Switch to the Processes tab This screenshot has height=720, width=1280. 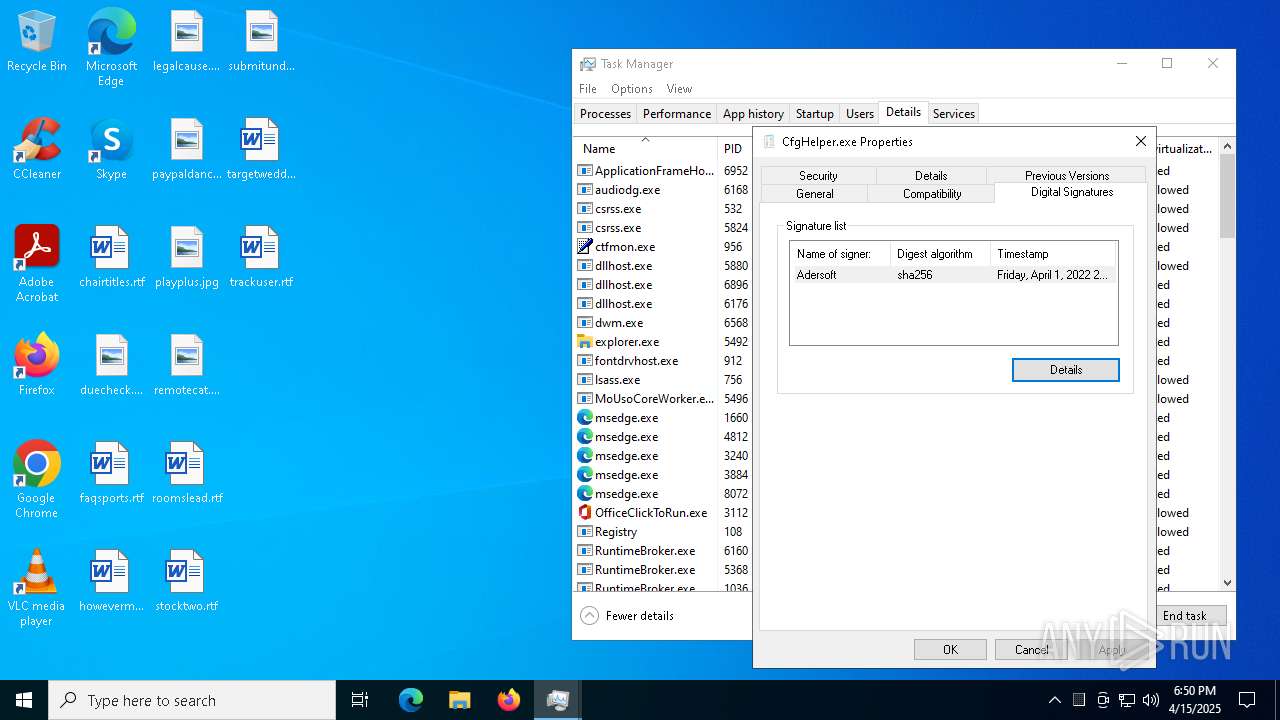click(x=605, y=114)
